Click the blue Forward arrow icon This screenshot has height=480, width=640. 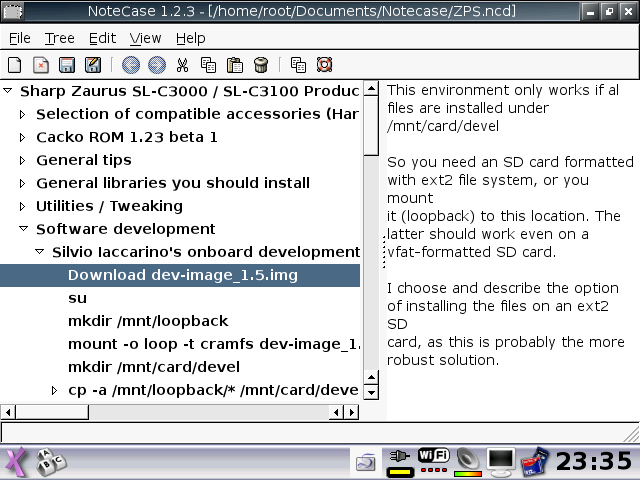click(157, 65)
